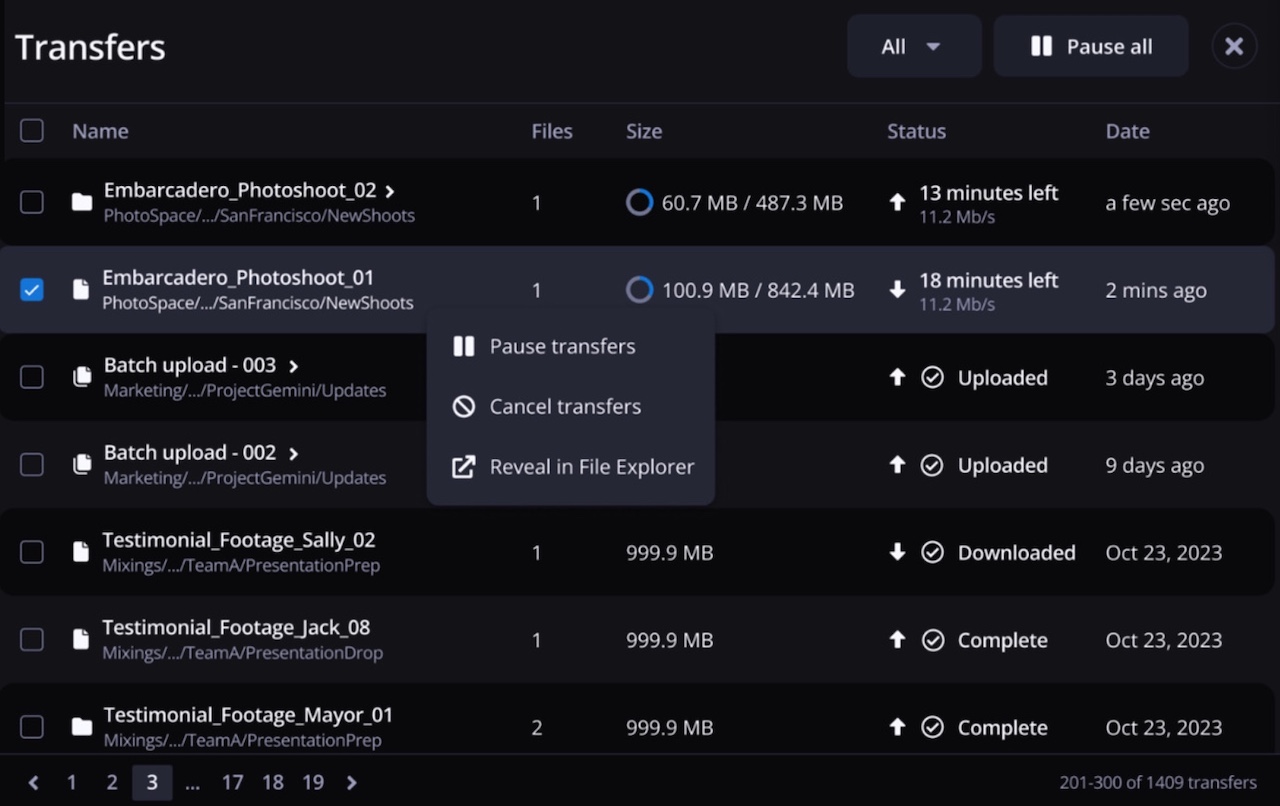
Task: Click progress ring beside 60.7 MB / 487.3 MB
Action: coord(639,203)
